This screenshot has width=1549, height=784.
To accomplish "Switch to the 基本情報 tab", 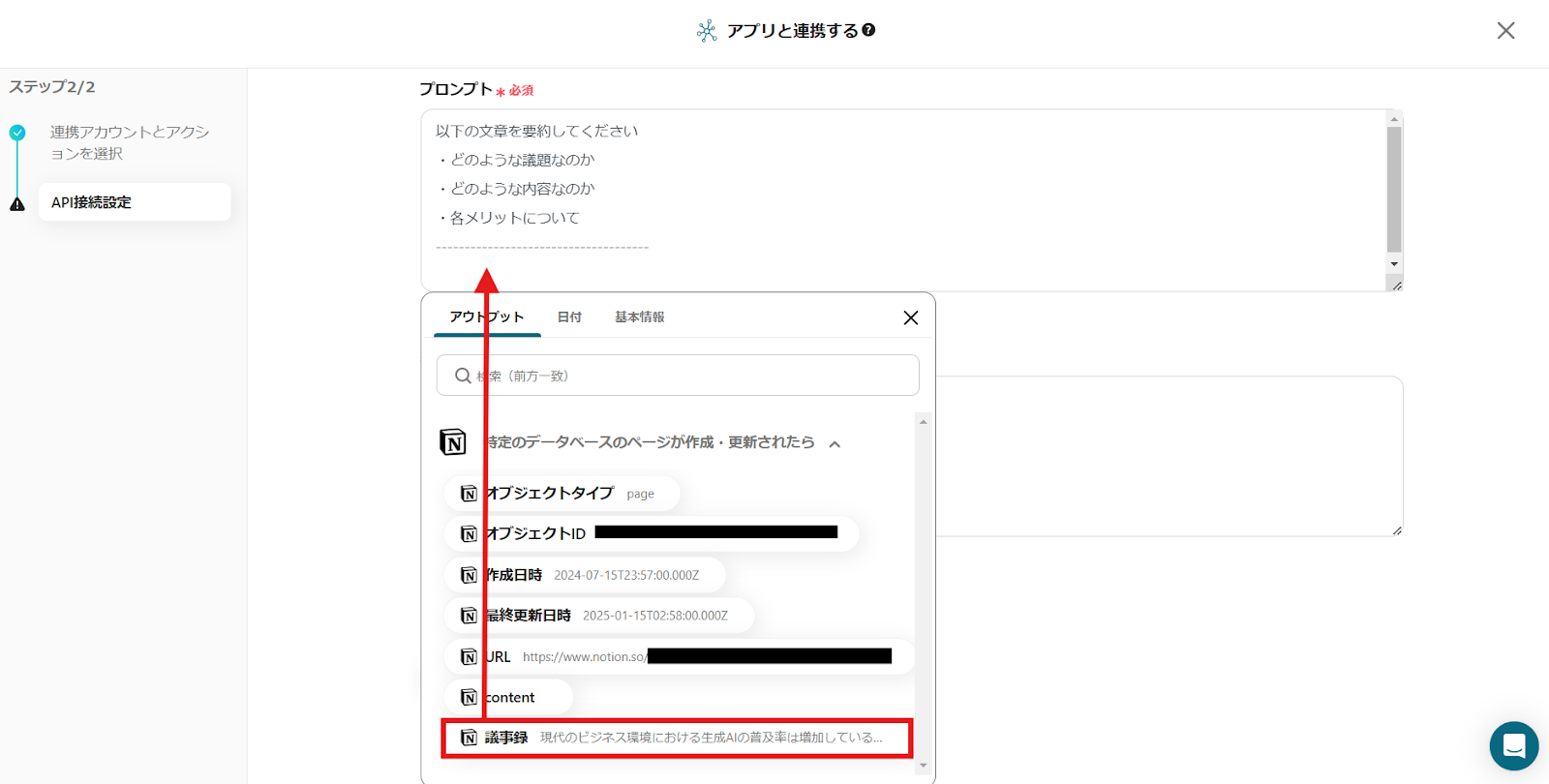I will point(639,317).
